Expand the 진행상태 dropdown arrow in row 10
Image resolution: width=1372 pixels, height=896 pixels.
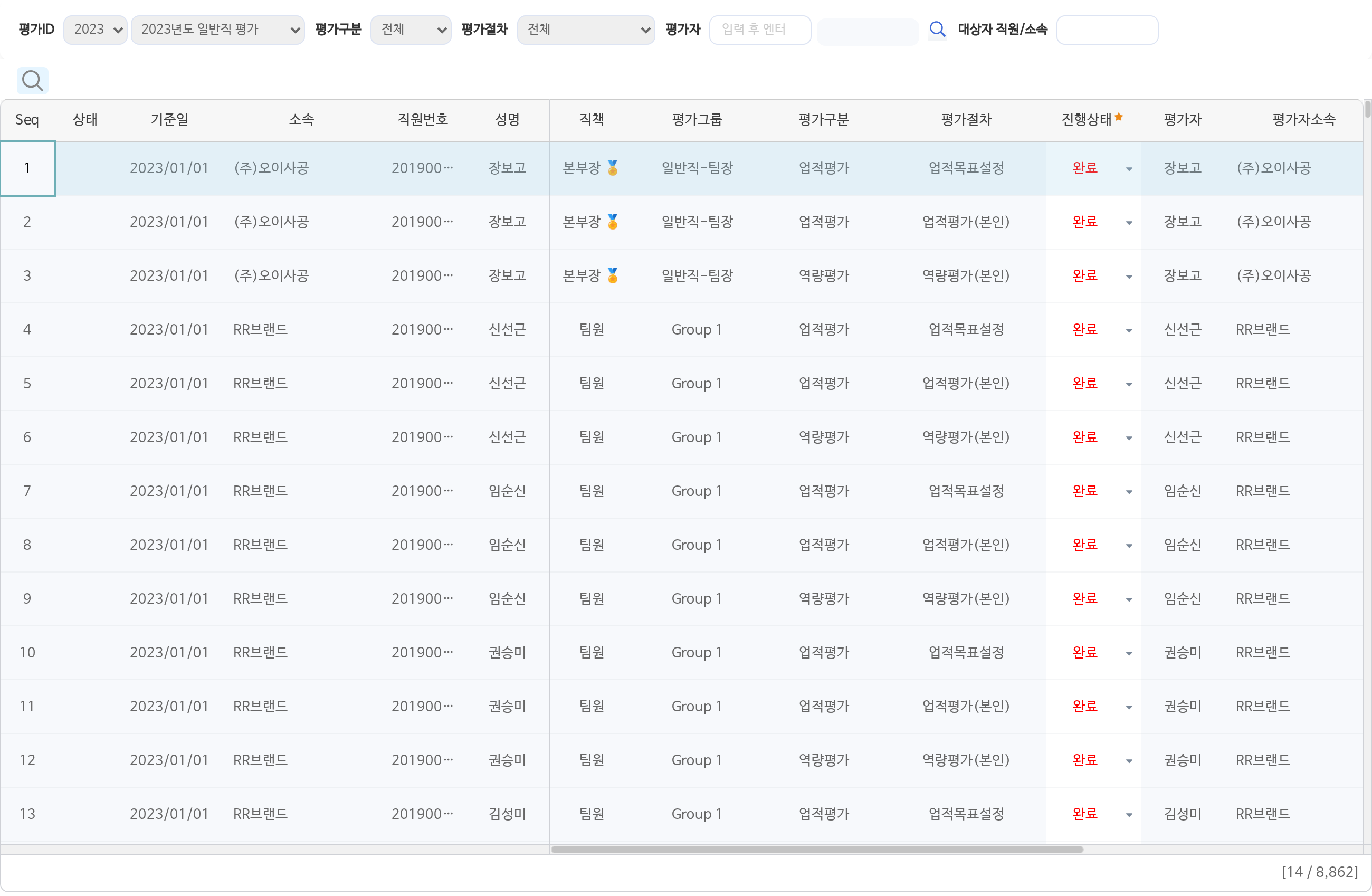click(x=1129, y=653)
